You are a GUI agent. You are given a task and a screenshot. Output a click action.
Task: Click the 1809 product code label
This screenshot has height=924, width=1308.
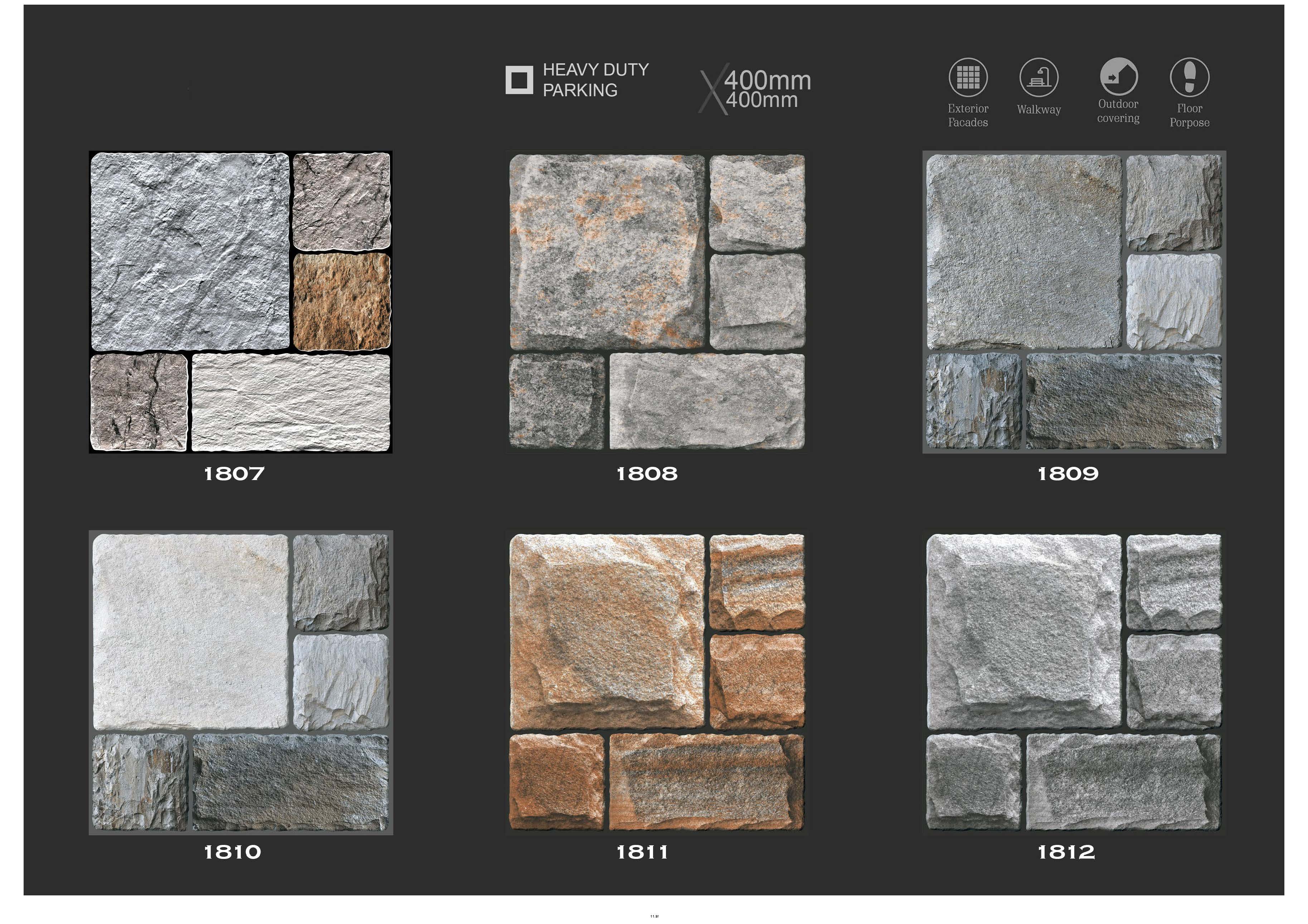[1068, 473]
